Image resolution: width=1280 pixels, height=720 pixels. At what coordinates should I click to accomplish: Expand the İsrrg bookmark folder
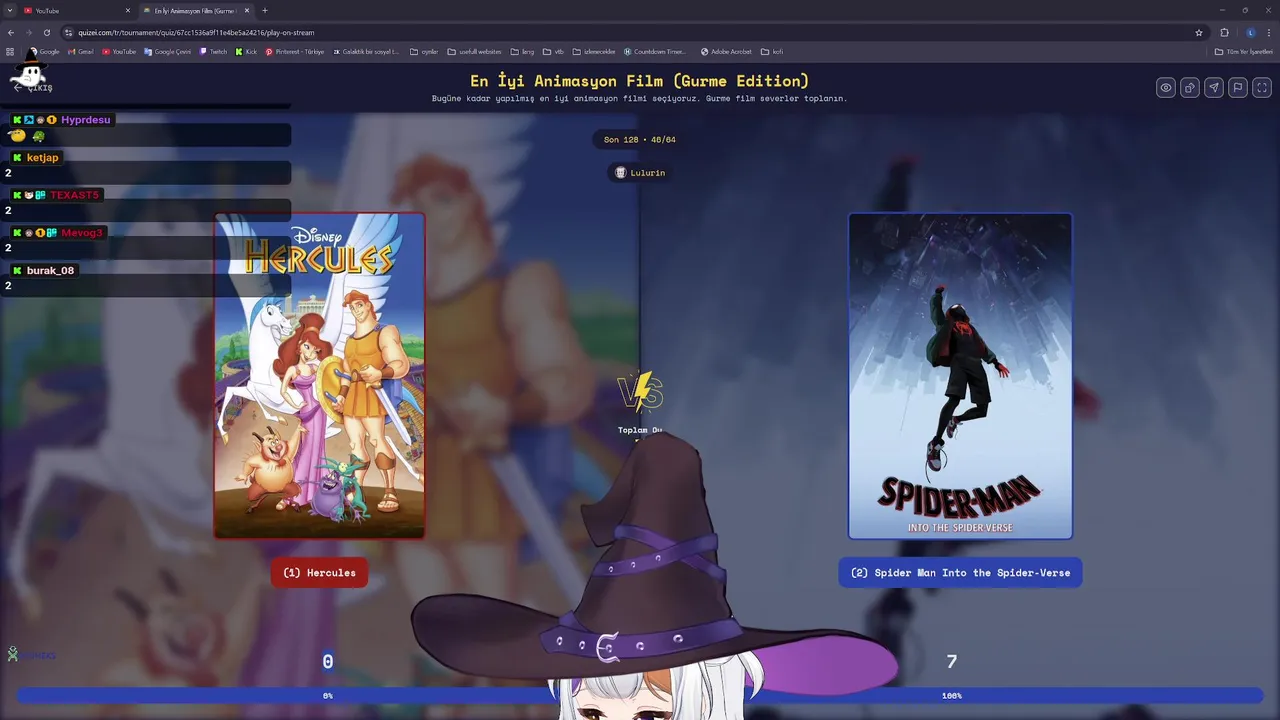pos(522,52)
